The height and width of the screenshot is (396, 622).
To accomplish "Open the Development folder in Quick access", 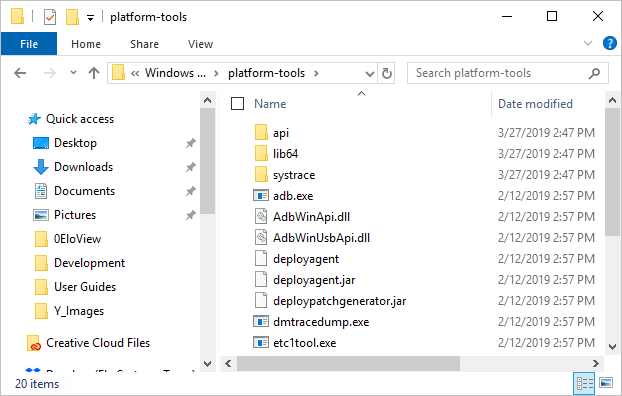I will (89, 263).
